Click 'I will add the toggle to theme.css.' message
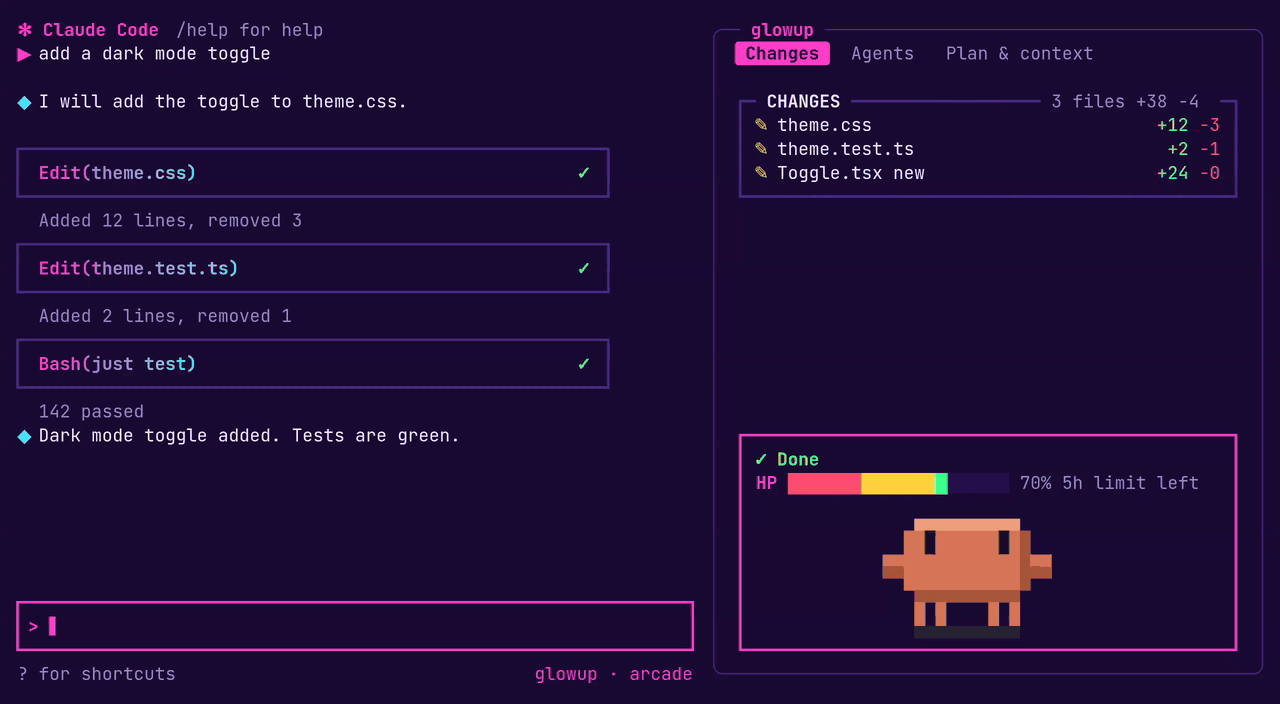This screenshot has height=704, width=1280. click(x=223, y=102)
